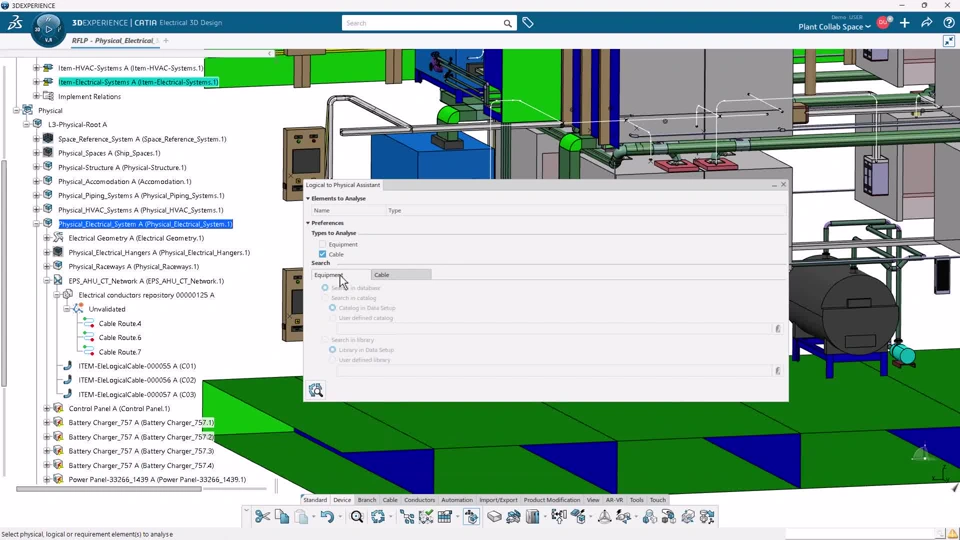Click the expand view icon at top right
Screen dimensions: 960x540
[x=948, y=41]
